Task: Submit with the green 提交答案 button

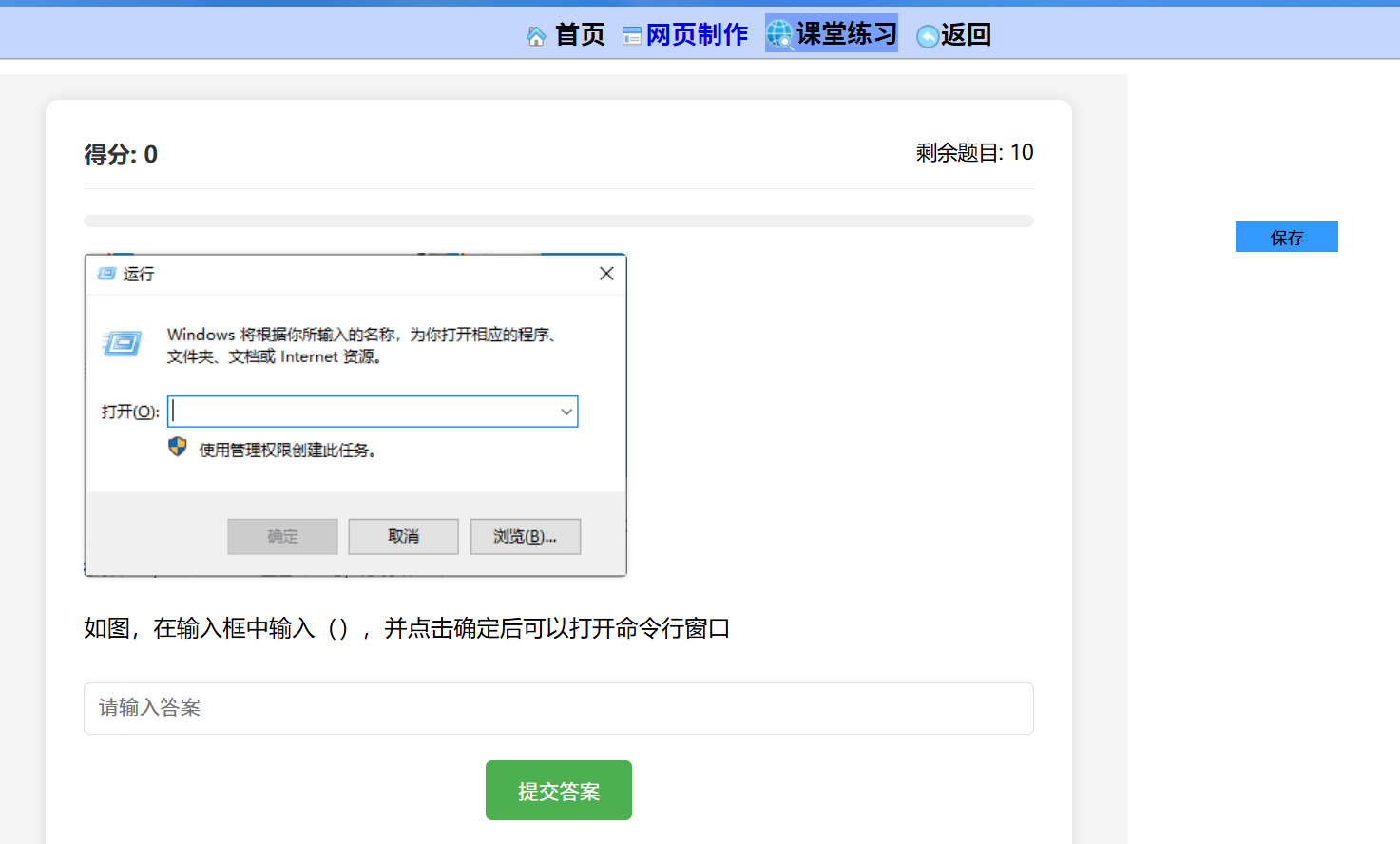Action: click(x=558, y=790)
